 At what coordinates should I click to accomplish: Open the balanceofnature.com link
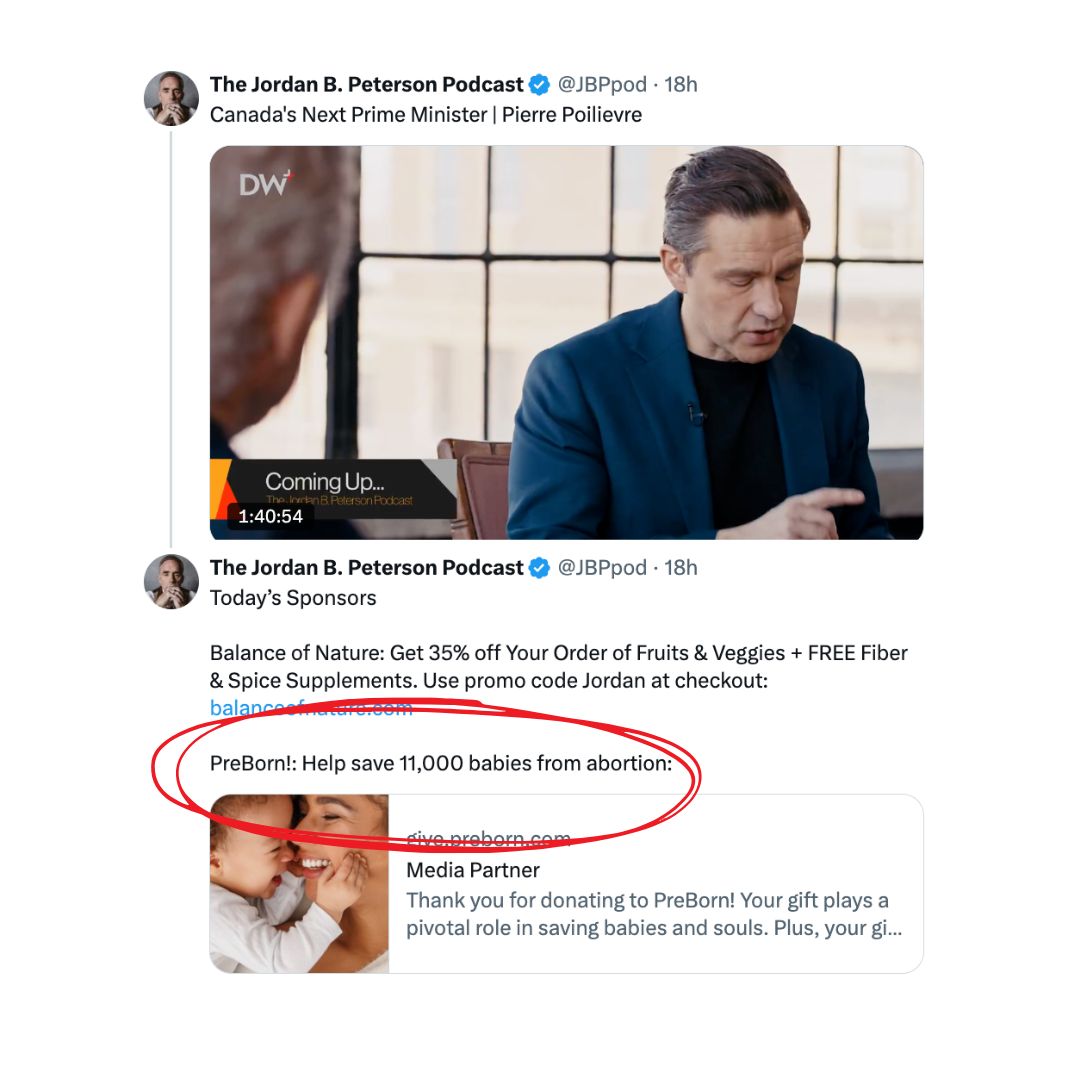(x=311, y=708)
